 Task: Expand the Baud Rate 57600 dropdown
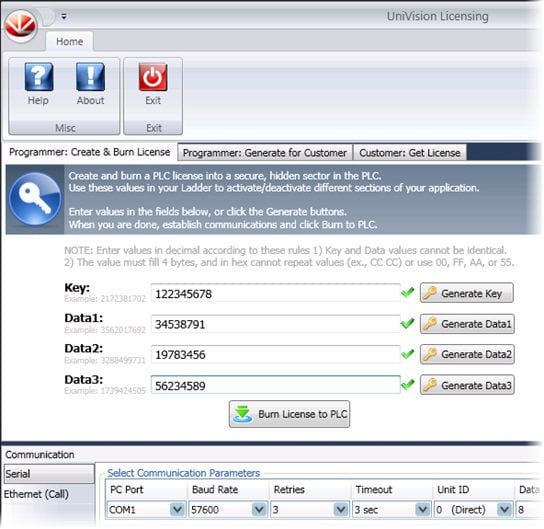tap(259, 510)
